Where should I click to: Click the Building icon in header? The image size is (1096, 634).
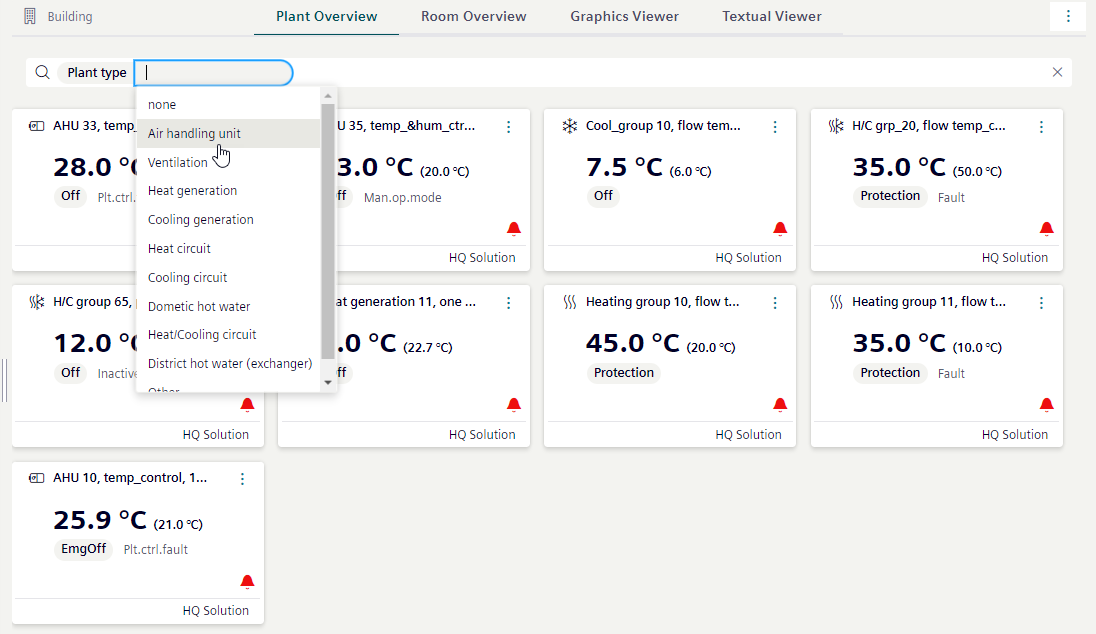[30, 17]
